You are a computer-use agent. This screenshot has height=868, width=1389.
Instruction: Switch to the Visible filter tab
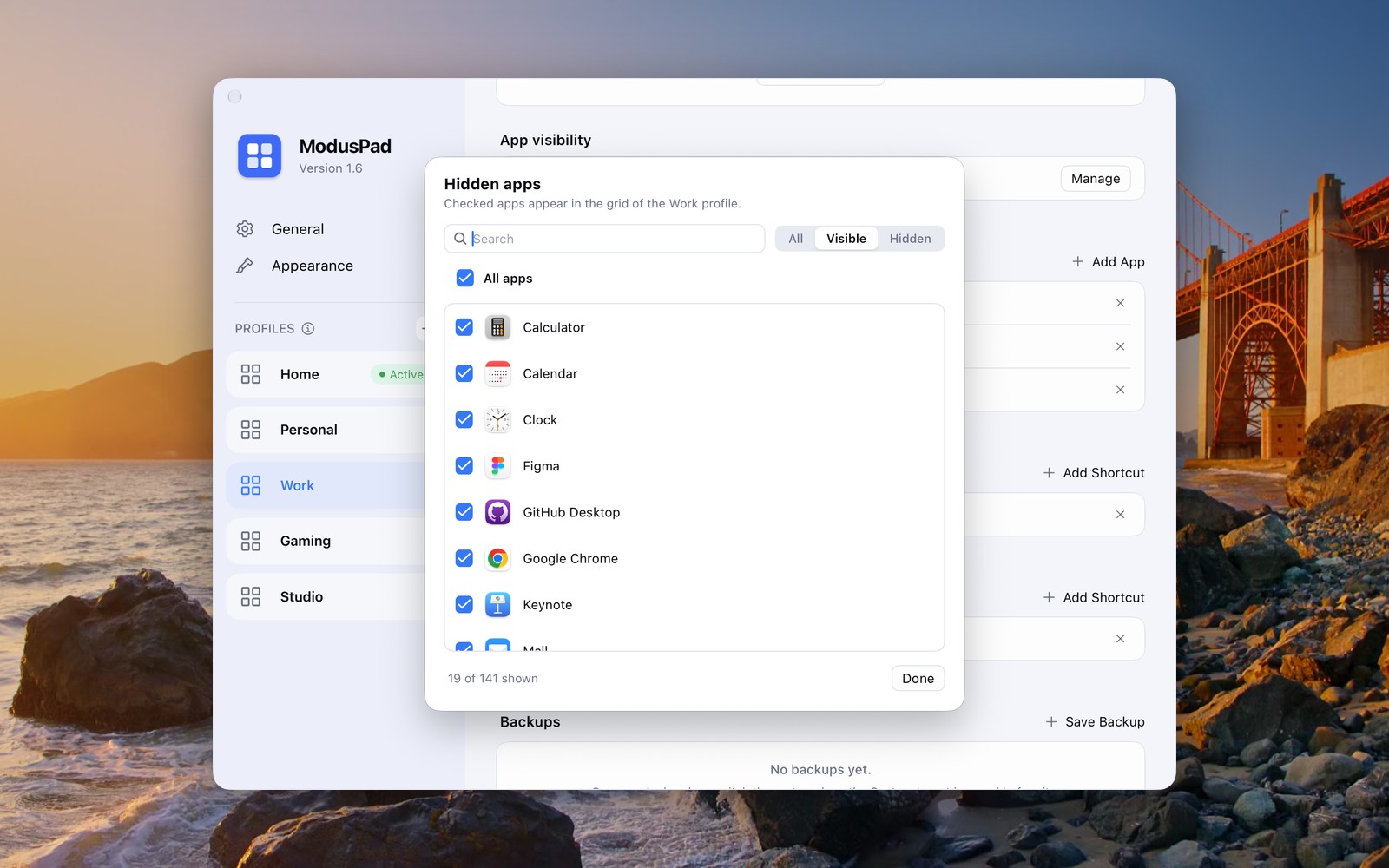pos(846,239)
